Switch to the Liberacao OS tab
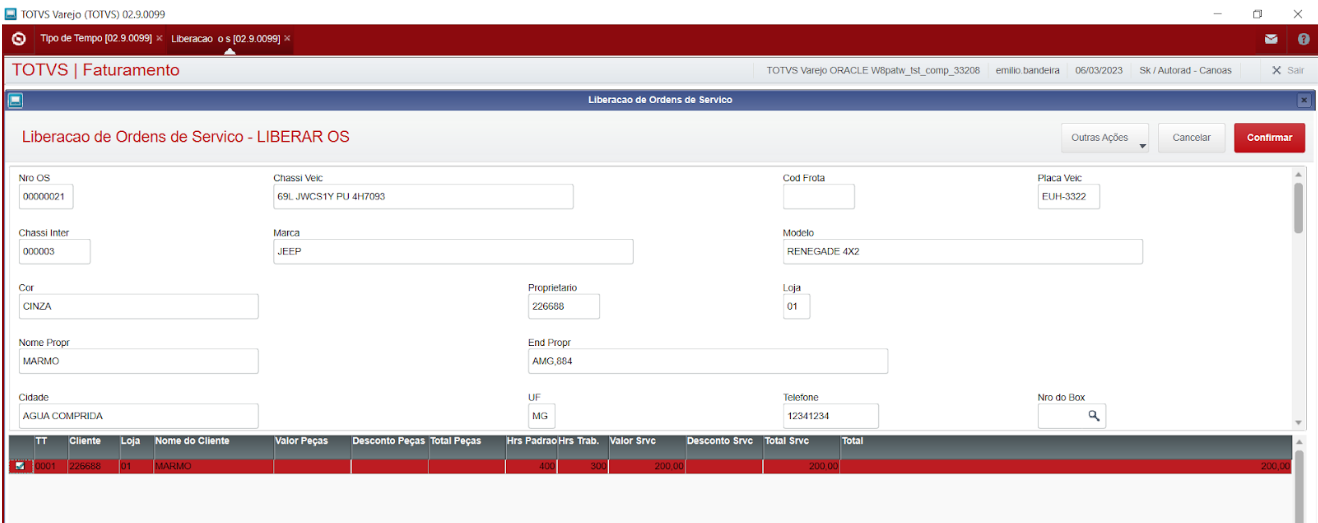The image size is (1318, 523). pos(225,38)
